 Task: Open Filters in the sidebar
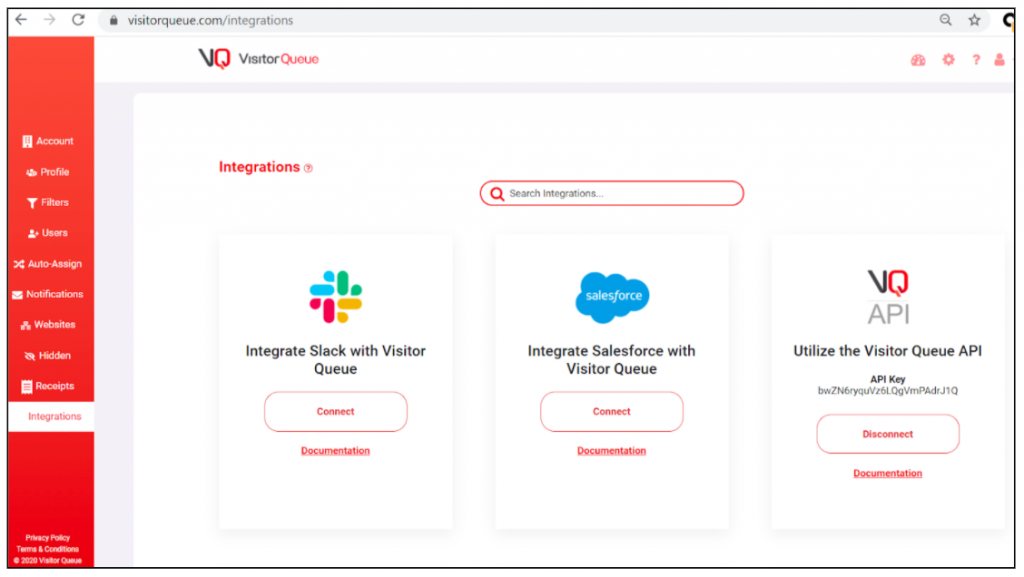tap(48, 202)
